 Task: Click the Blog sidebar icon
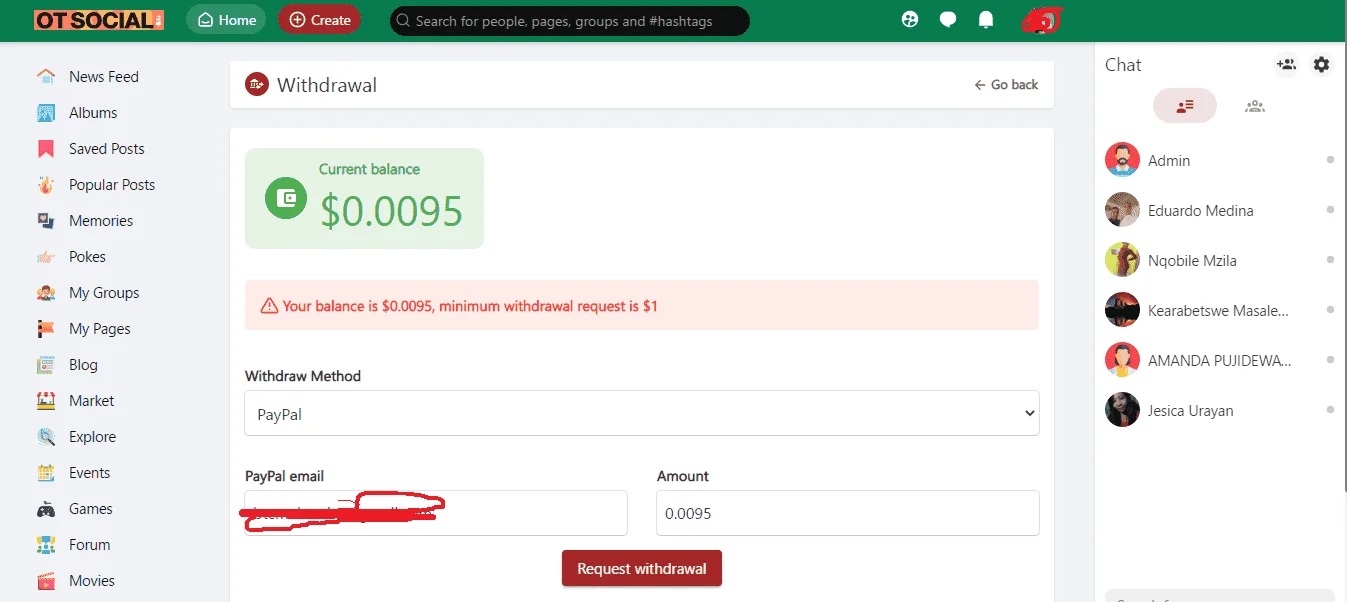pyautogui.click(x=46, y=365)
